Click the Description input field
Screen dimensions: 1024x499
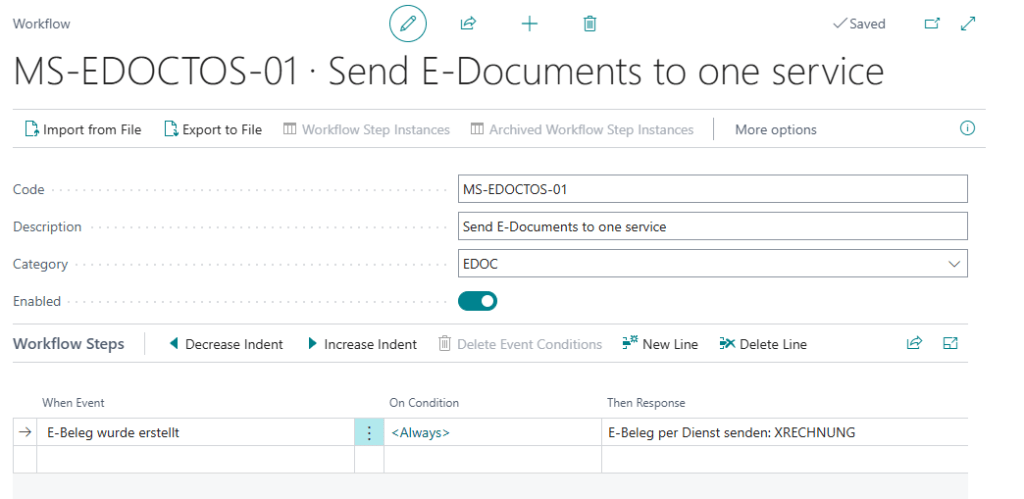712,227
